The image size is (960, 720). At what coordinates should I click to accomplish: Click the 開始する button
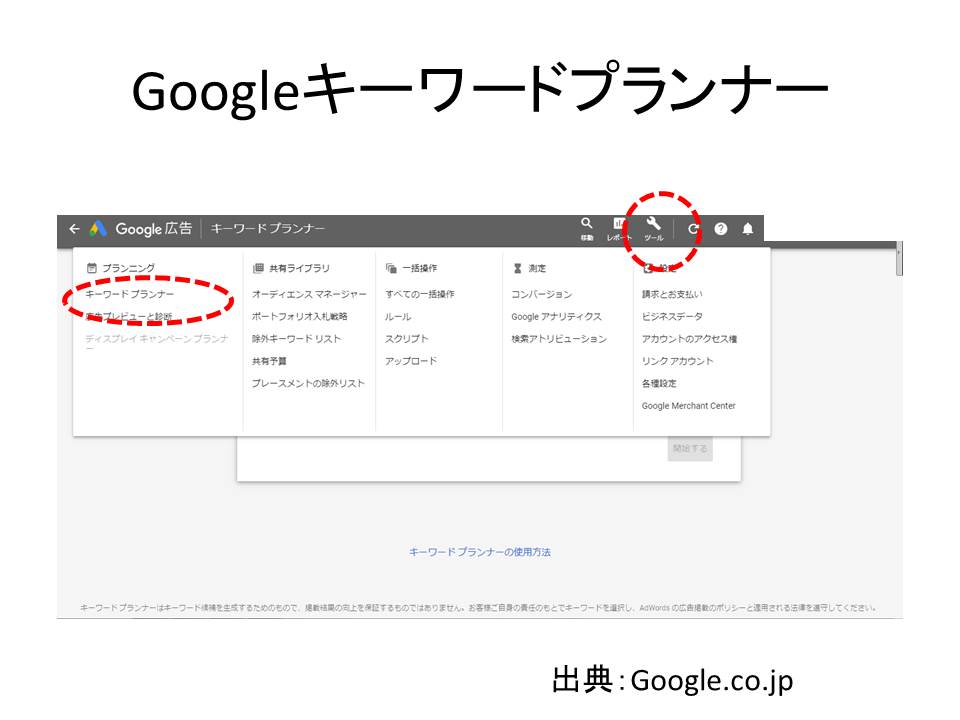(x=690, y=449)
